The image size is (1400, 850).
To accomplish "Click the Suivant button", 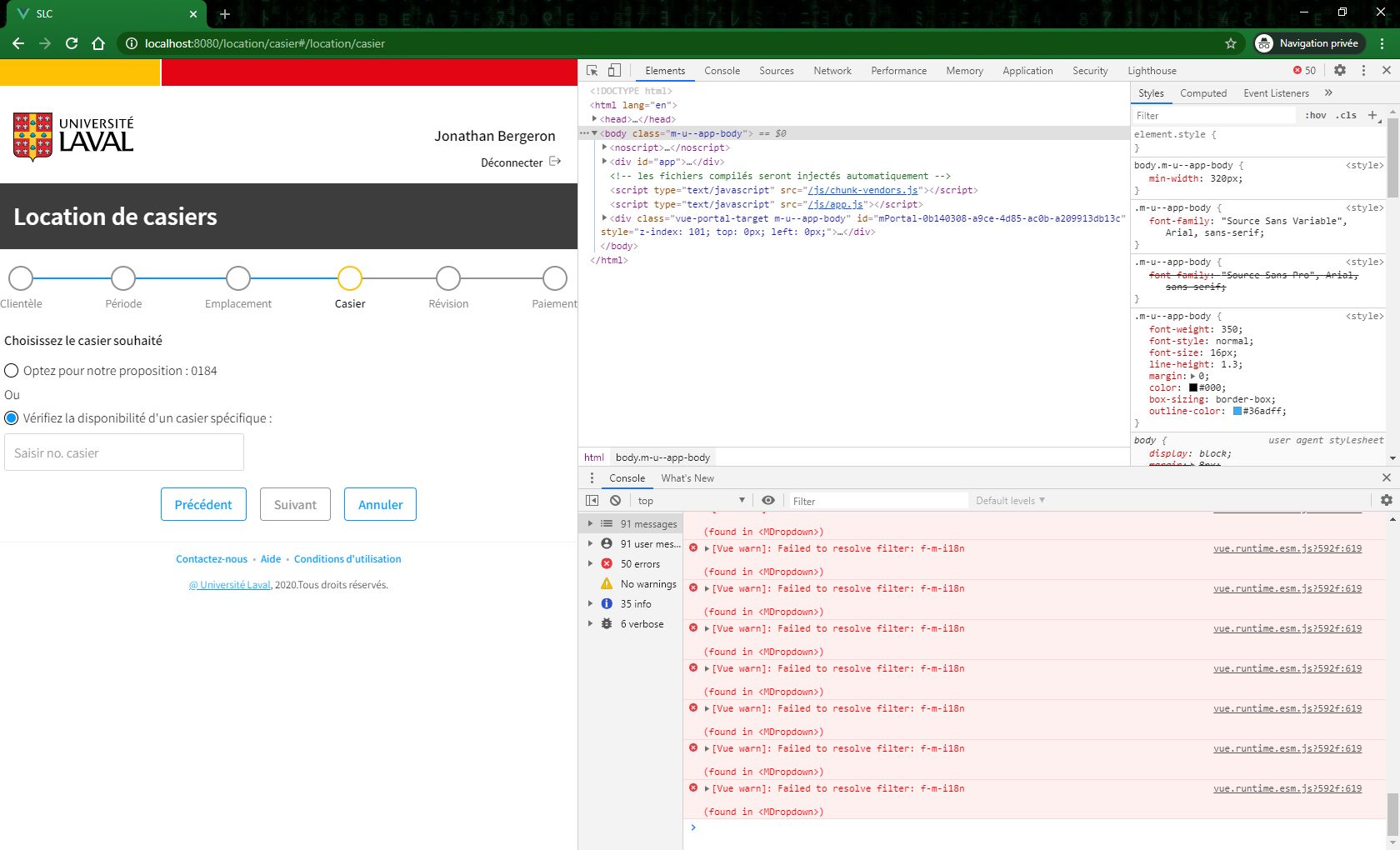I will 294,503.
